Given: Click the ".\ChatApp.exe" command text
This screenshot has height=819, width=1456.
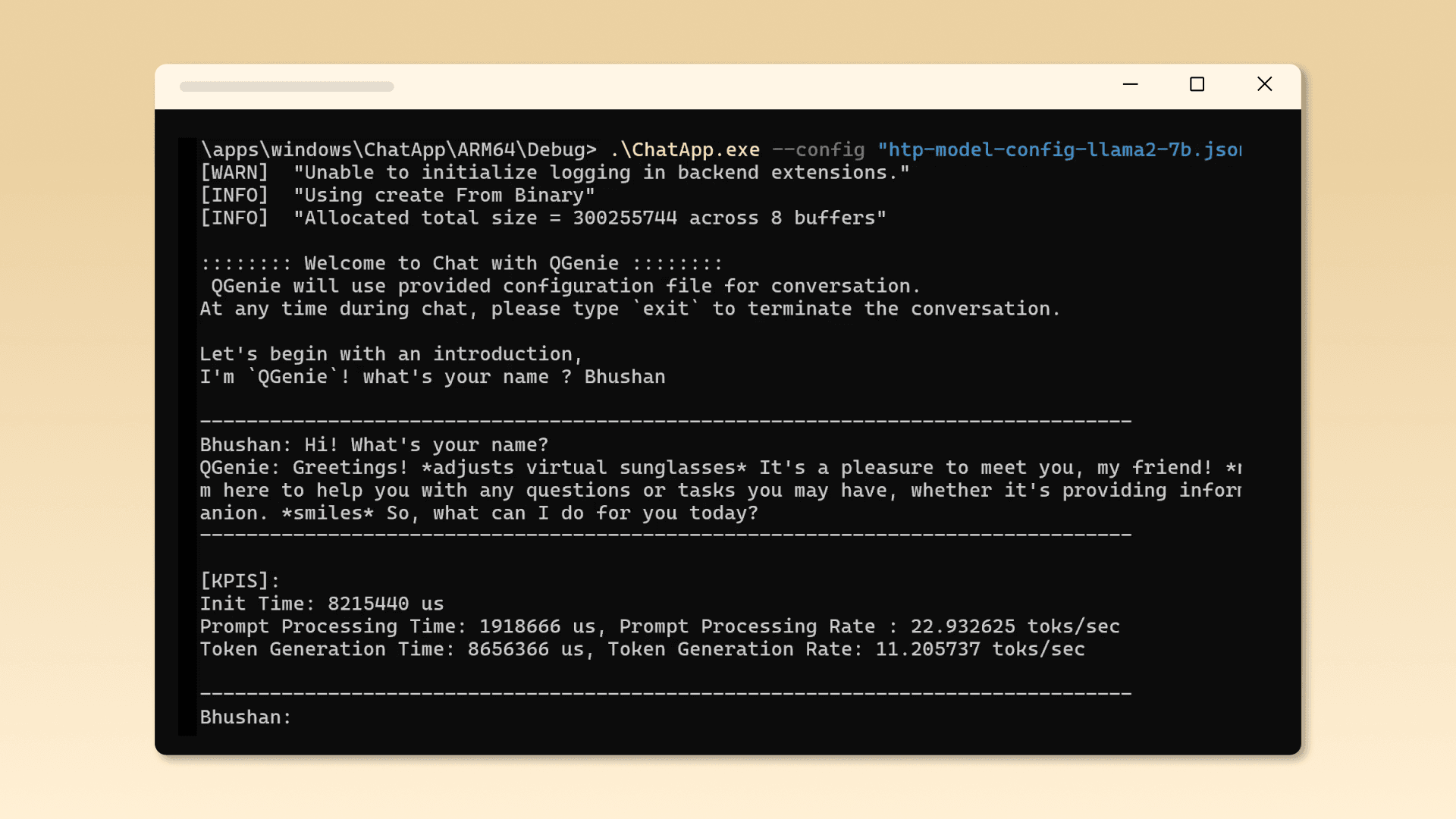Looking at the screenshot, I should click(684, 150).
